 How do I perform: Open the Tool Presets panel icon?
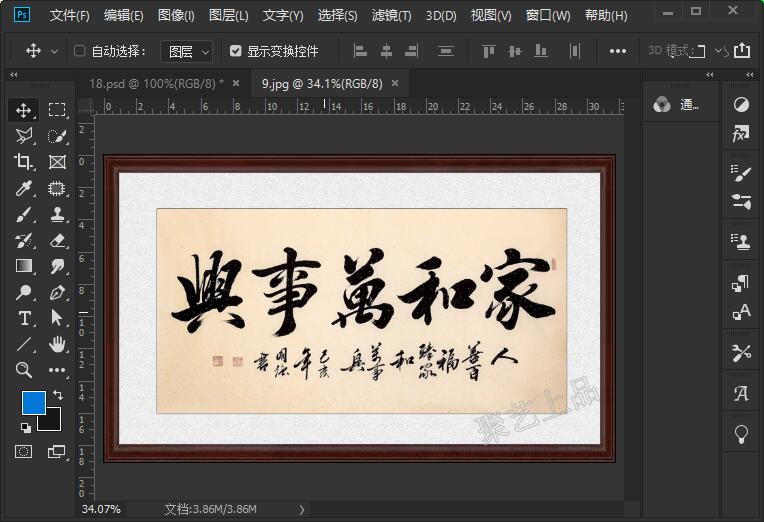tap(741, 353)
